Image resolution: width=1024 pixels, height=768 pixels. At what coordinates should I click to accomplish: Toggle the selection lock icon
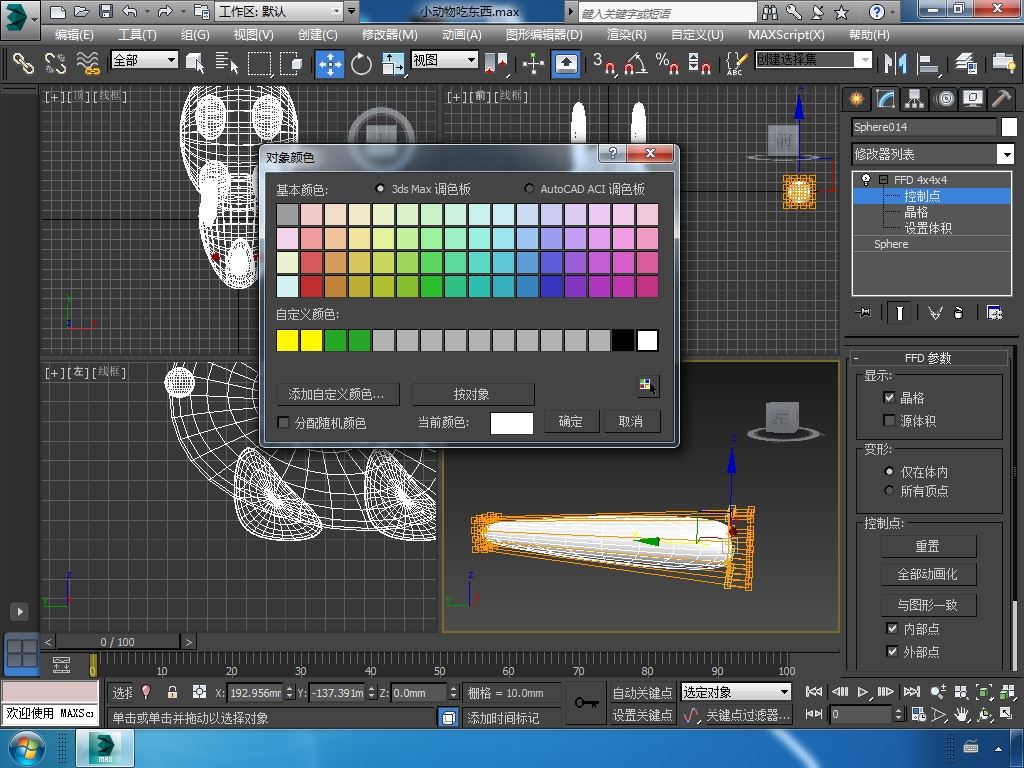pyautogui.click(x=172, y=692)
